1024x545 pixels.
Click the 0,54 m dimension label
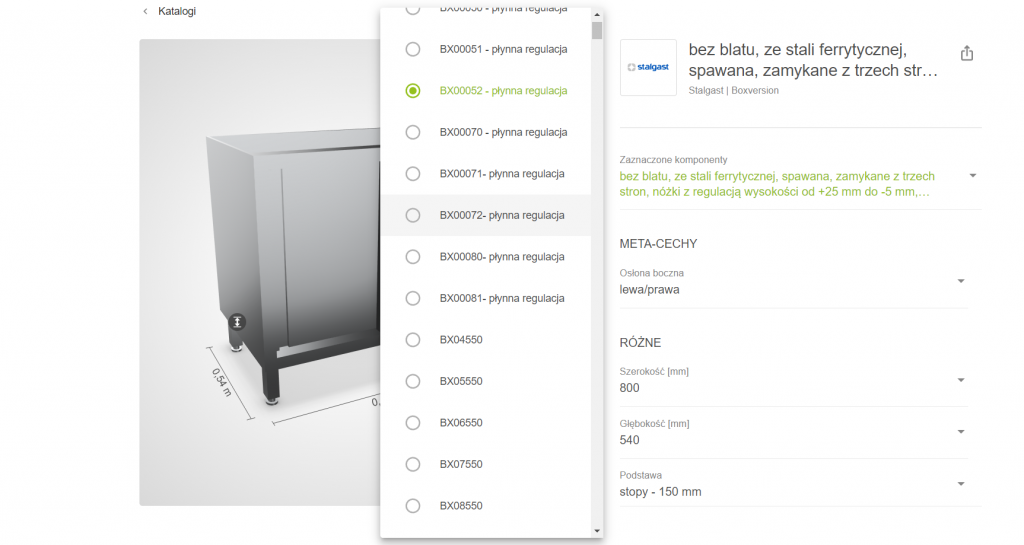click(x=222, y=382)
